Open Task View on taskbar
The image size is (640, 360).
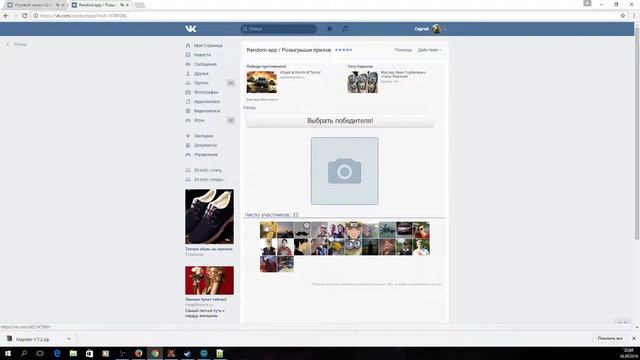tap(40, 353)
